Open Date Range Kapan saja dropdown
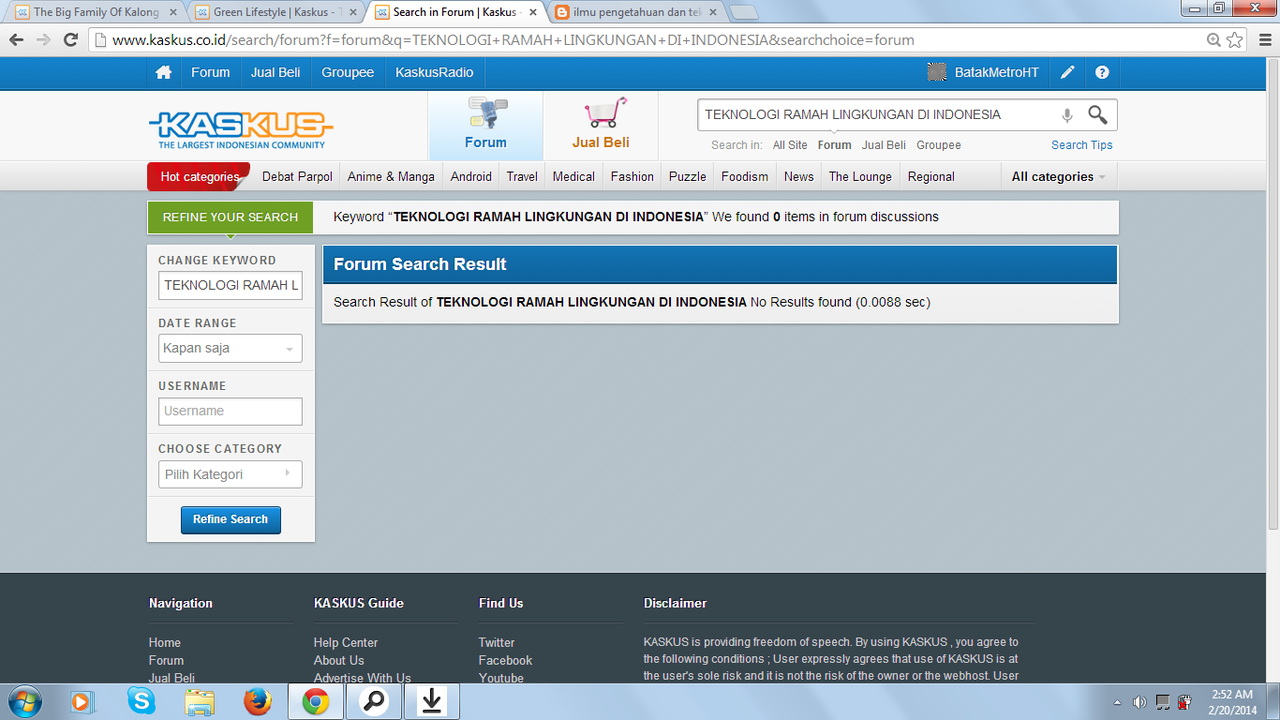The height and width of the screenshot is (720, 1280). [x=230, y=348]
